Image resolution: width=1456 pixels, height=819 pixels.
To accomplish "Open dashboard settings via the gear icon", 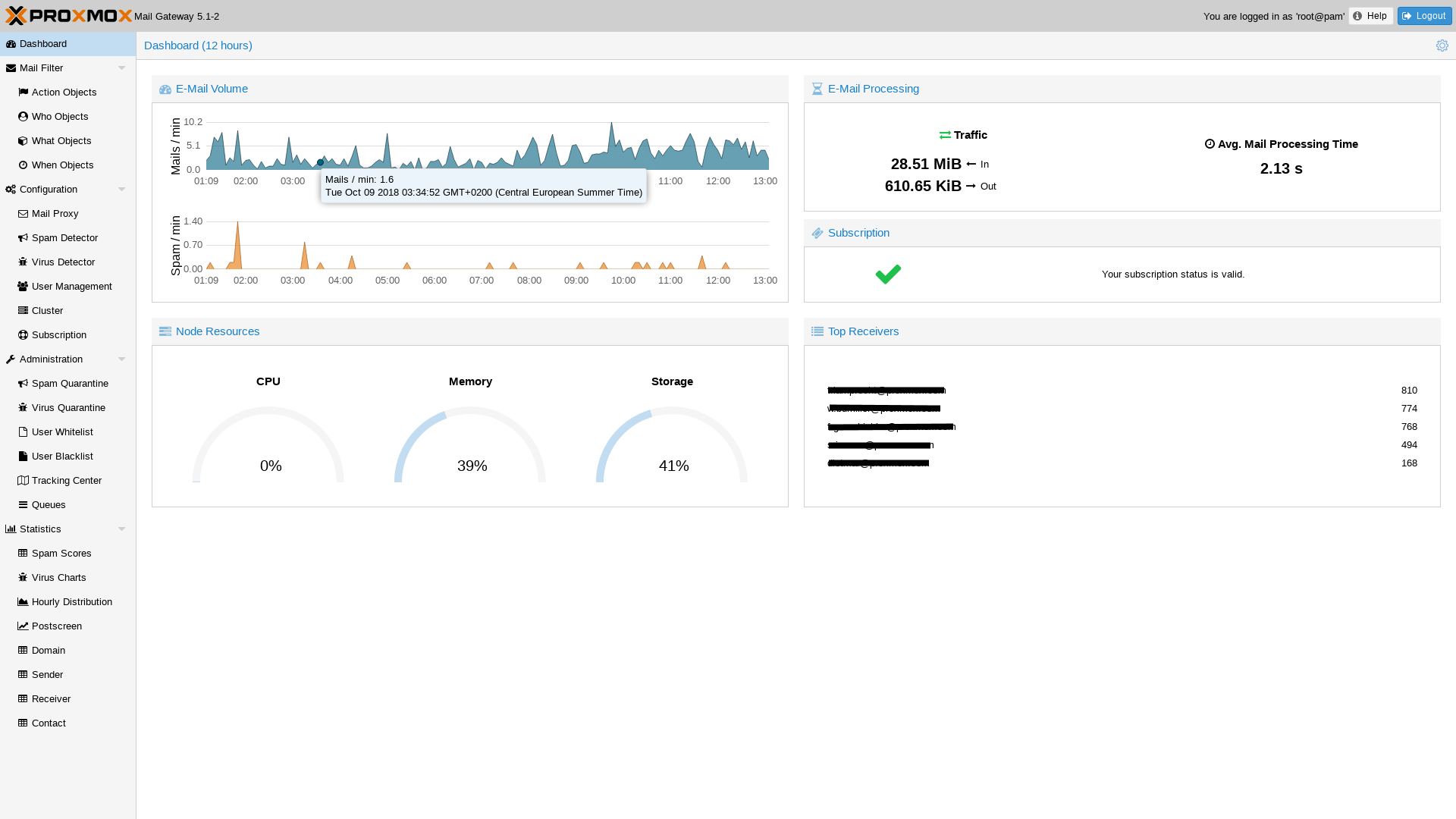I will pyautogui.click(x=1442, y=45).
